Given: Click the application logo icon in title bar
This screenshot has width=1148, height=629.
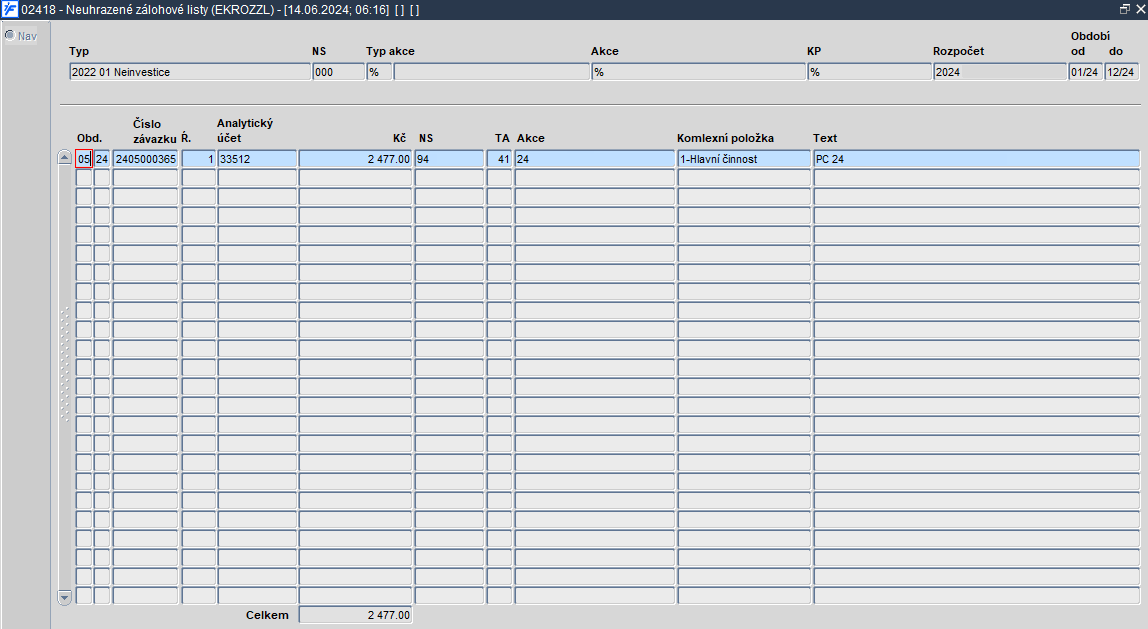Looking at the screenshot, I should pos(10,10).
